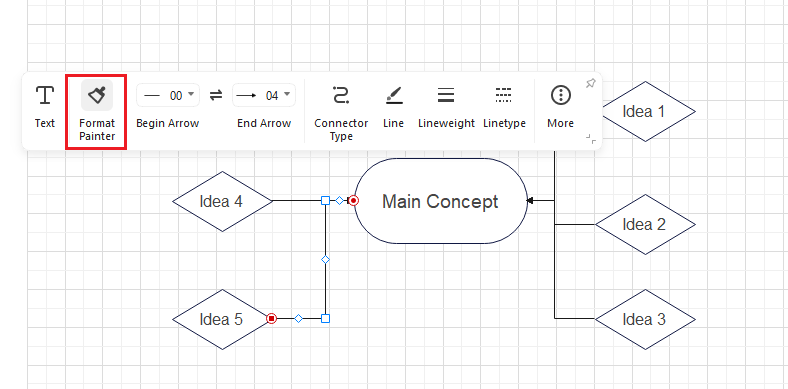Click the toolbar collapse corner icon

click(591, 139)
